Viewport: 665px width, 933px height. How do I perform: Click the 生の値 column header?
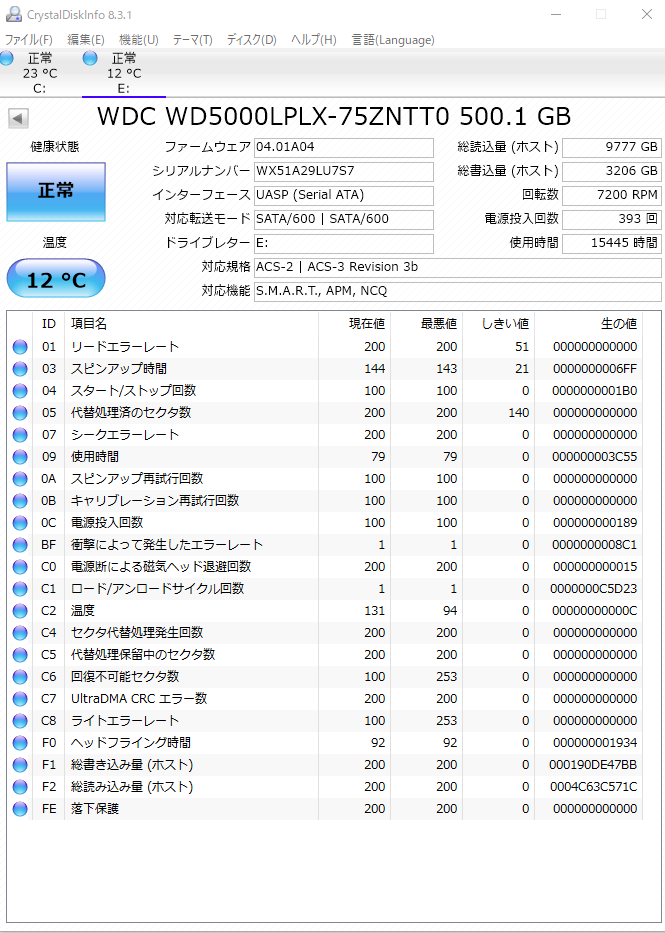tap(588, 324)
